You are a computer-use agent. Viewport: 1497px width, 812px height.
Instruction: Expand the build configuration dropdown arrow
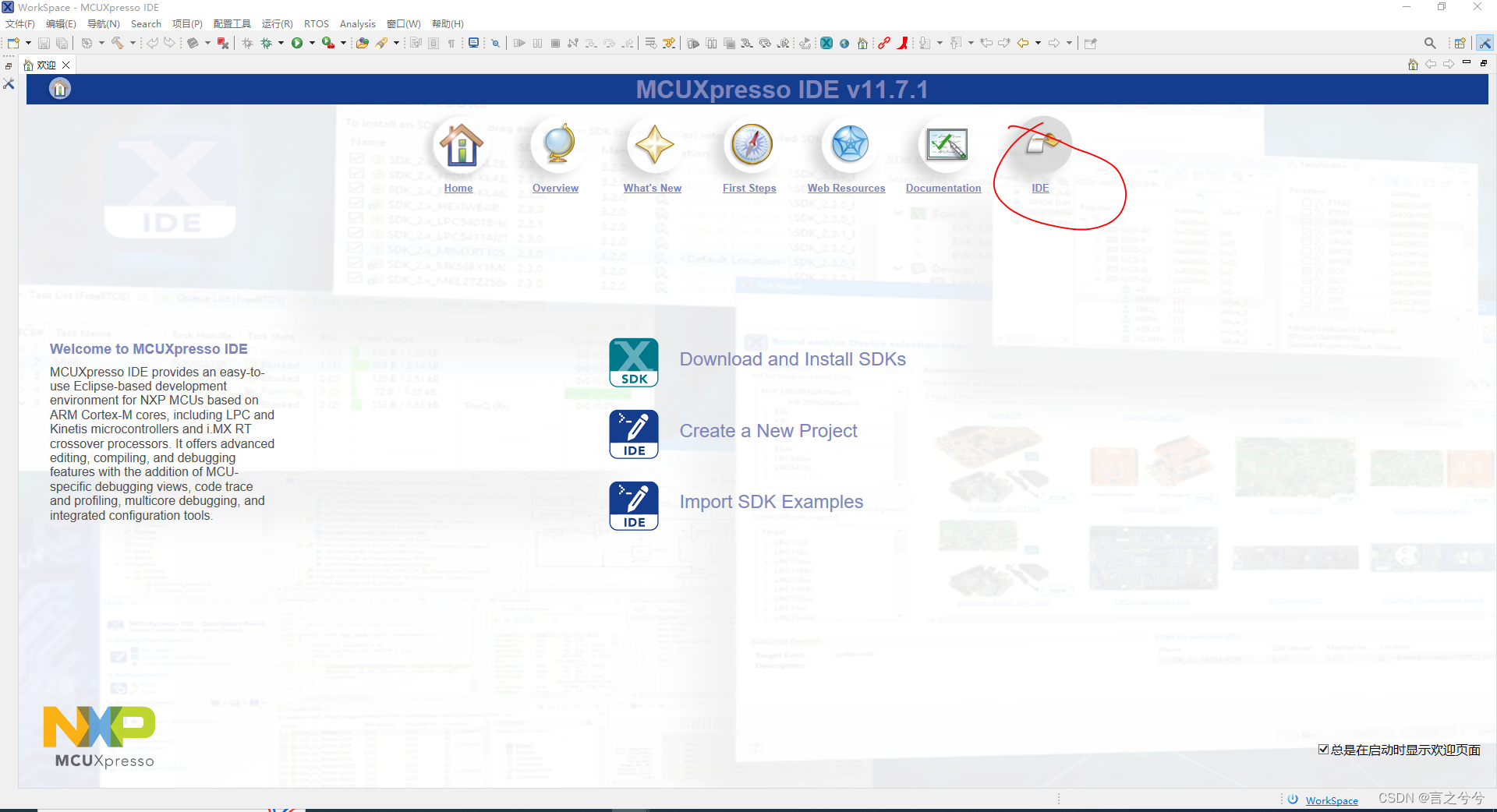click(x=101, y=43)
